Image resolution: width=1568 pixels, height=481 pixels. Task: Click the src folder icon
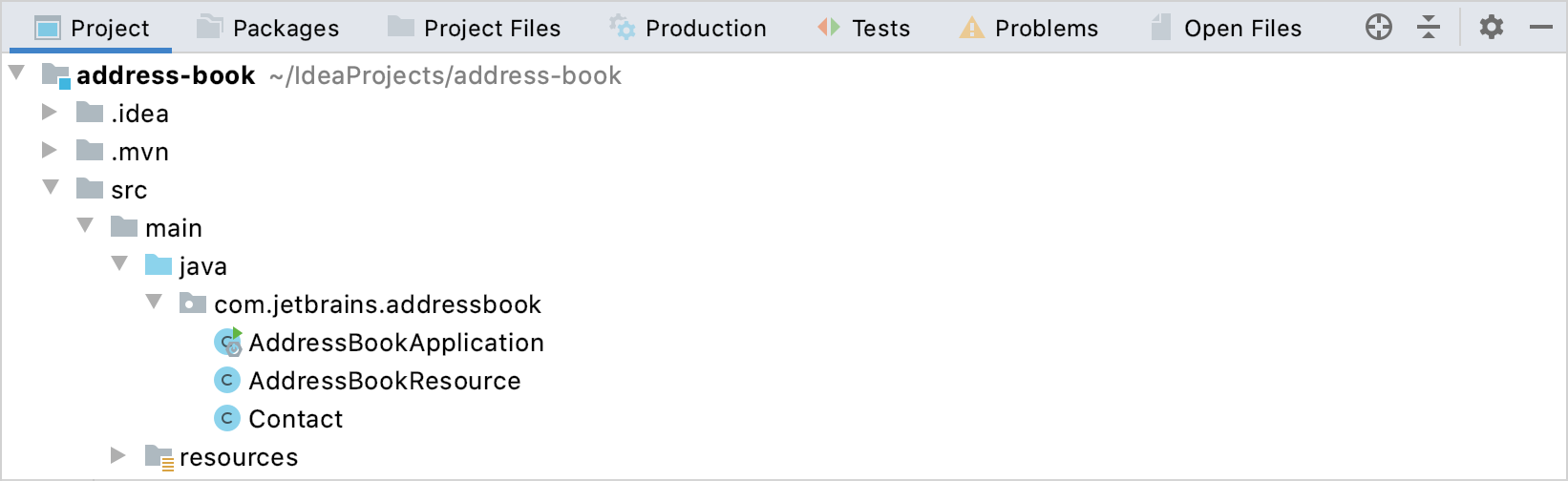click(90, 189)
